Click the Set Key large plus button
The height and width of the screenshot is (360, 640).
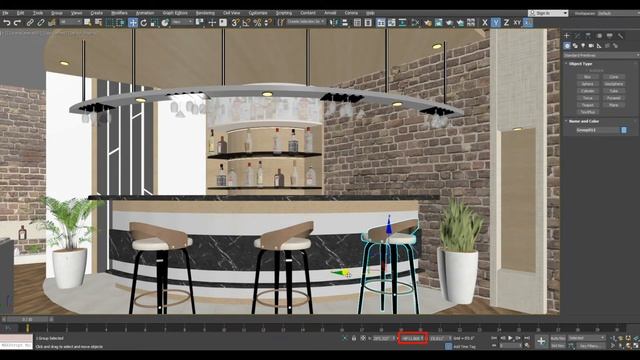click(x=541, y=341)
